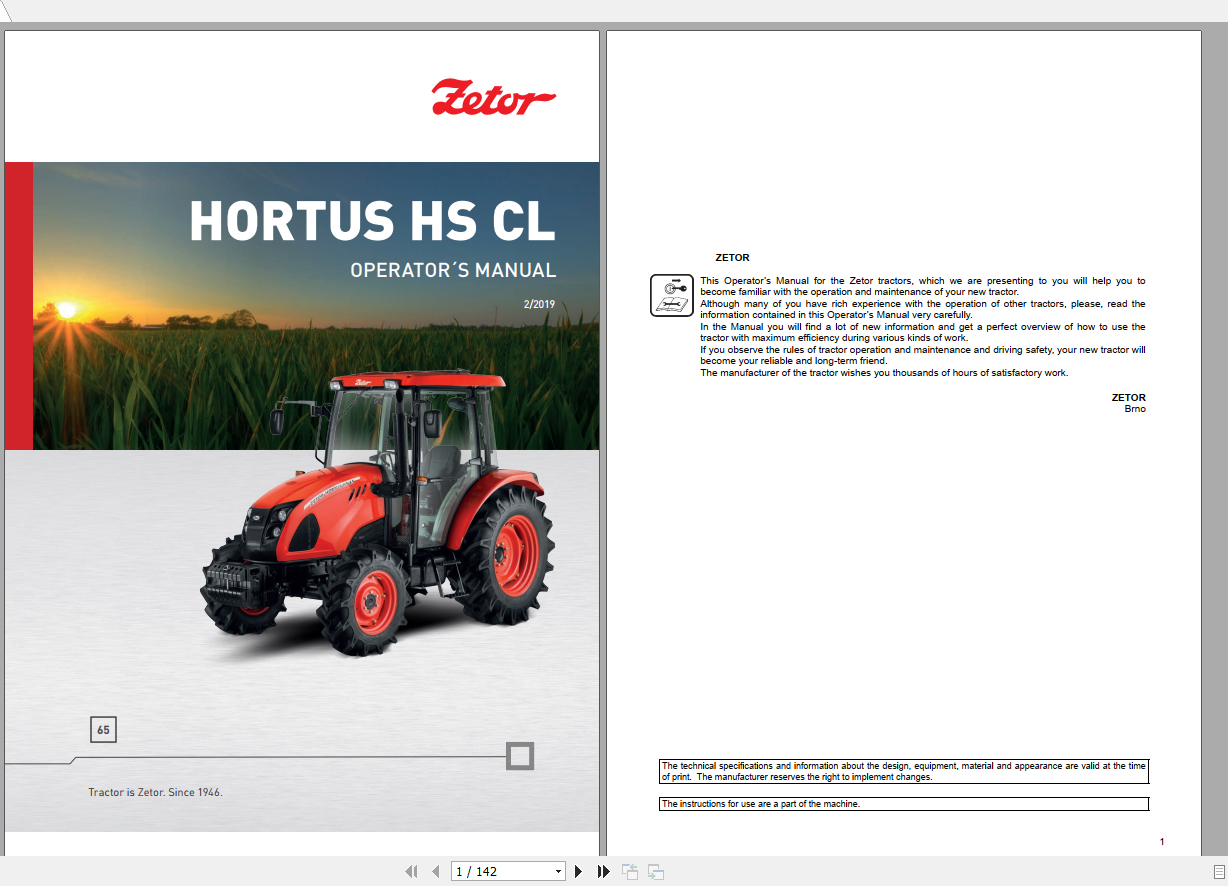Open the page layout icon at bottom right
The height and width of the screenshot is (886, 1228).
(1218, 872)
